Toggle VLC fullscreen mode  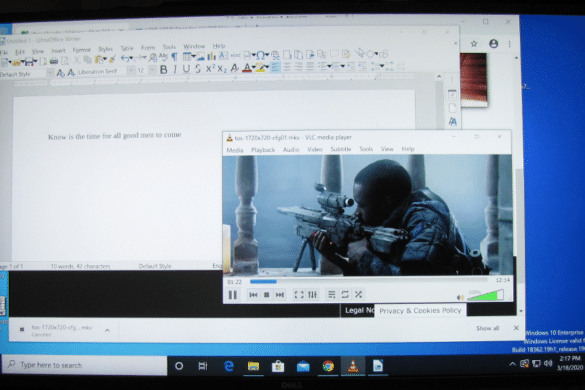[x=299, y=295]
